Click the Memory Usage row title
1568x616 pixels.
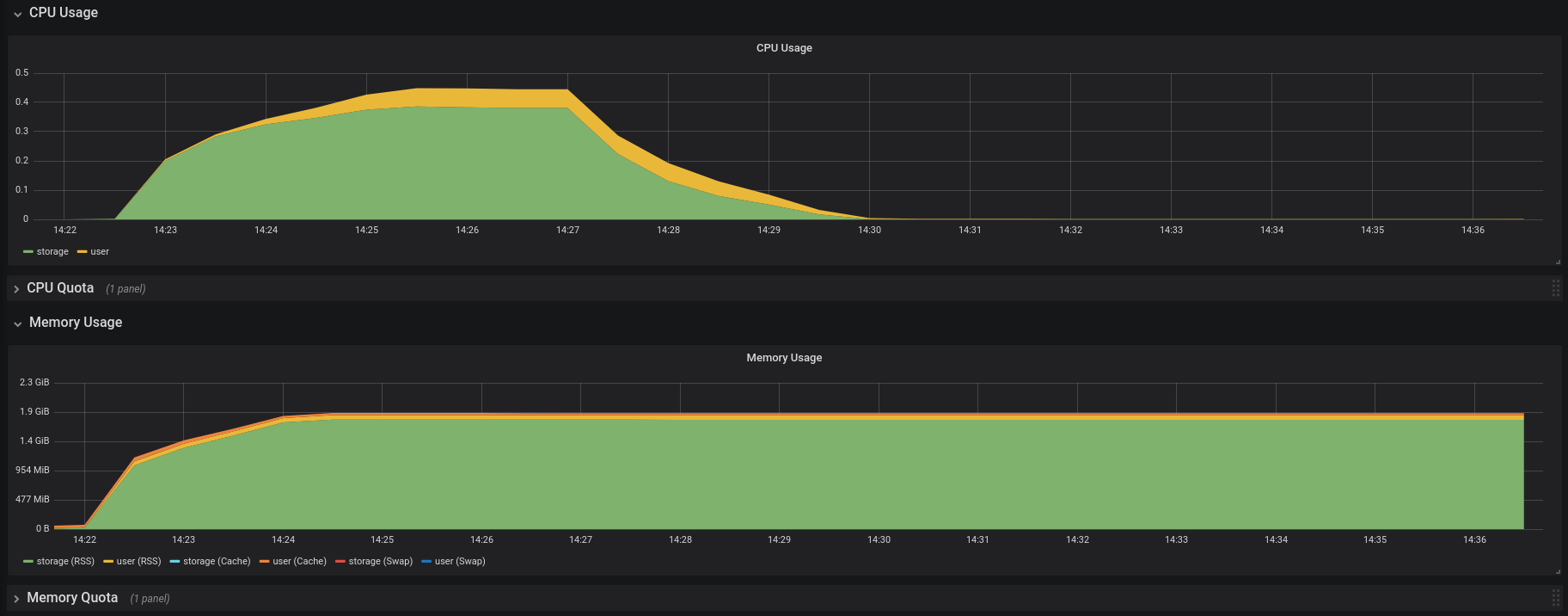[x=76, y=323]
